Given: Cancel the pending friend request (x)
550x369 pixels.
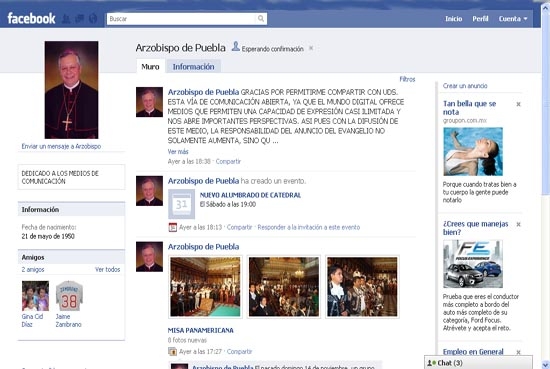Looking at the screenshot, I should [x=311, y=48].
